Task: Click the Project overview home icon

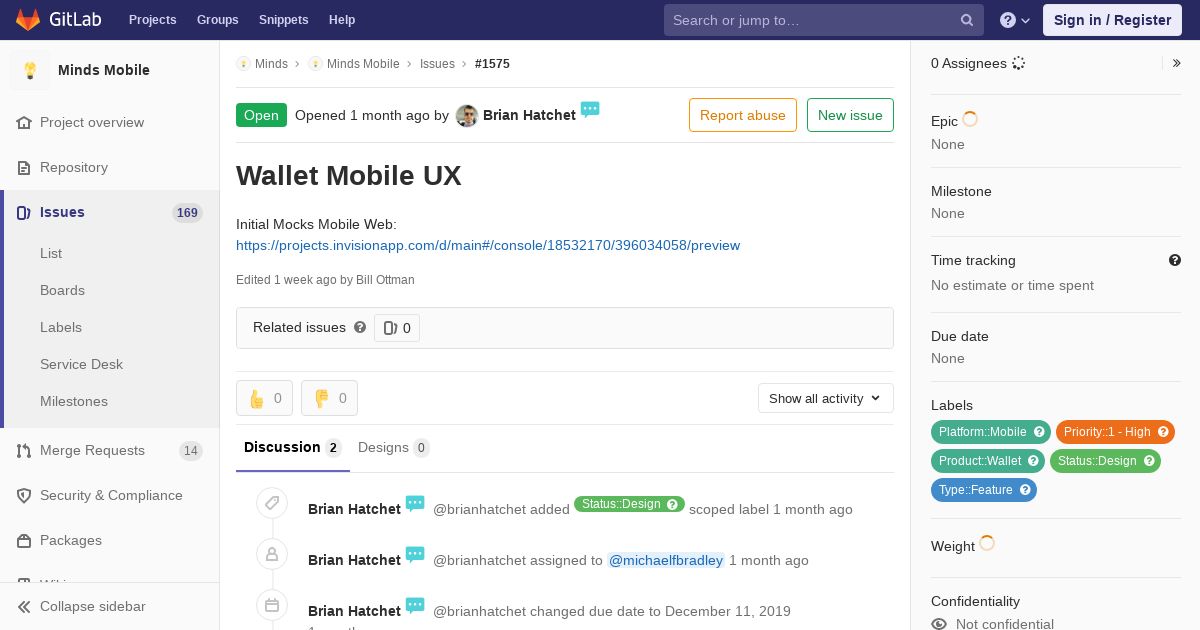Action: click(x=24, y=122)
